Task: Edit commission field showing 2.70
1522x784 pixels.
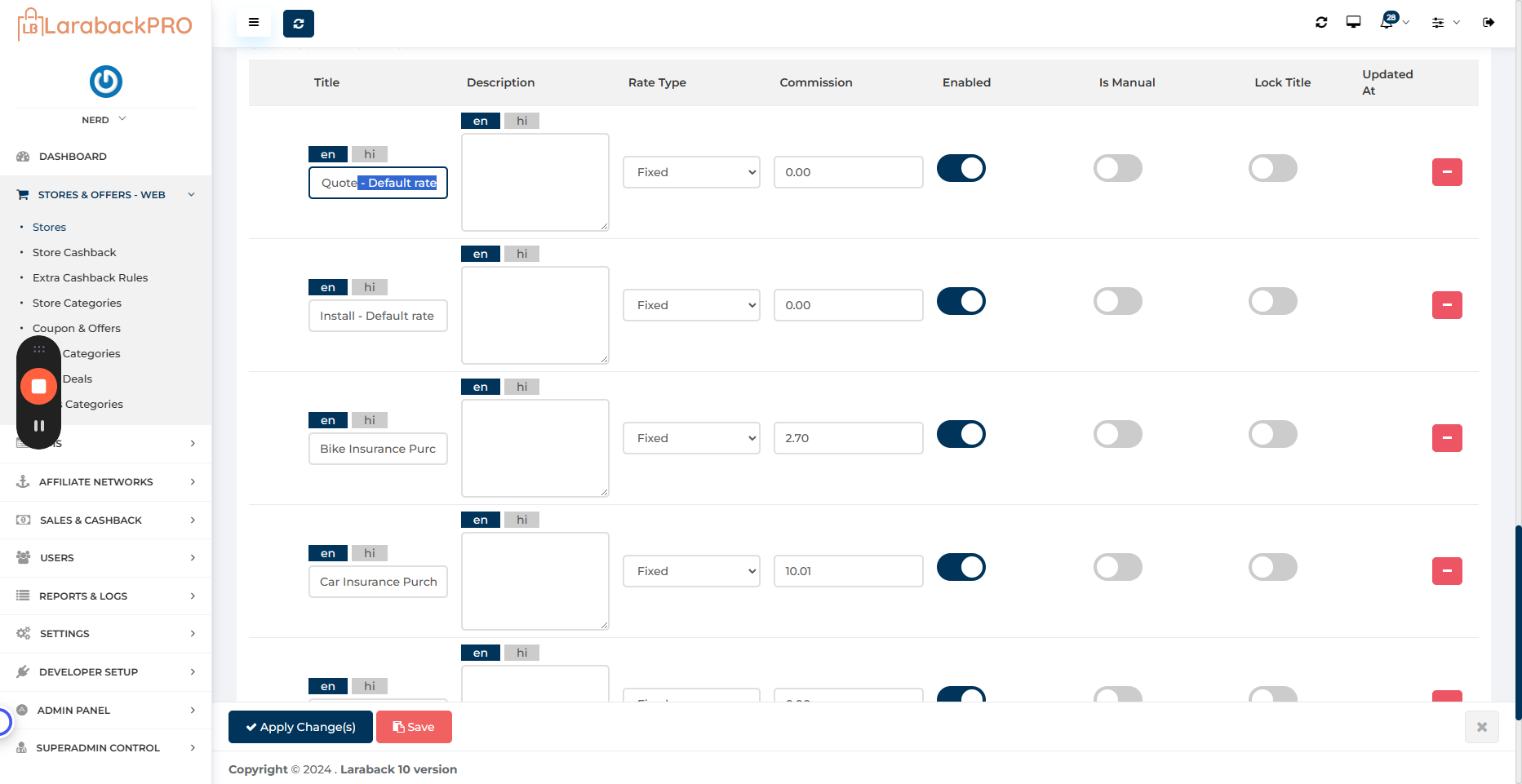Action: click(849, 438)
